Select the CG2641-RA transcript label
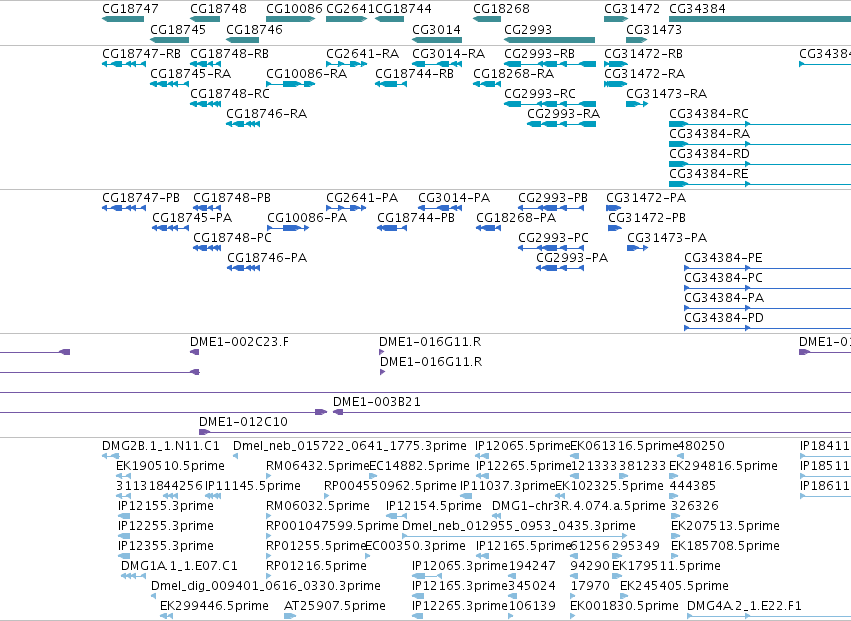 (363, 54)
